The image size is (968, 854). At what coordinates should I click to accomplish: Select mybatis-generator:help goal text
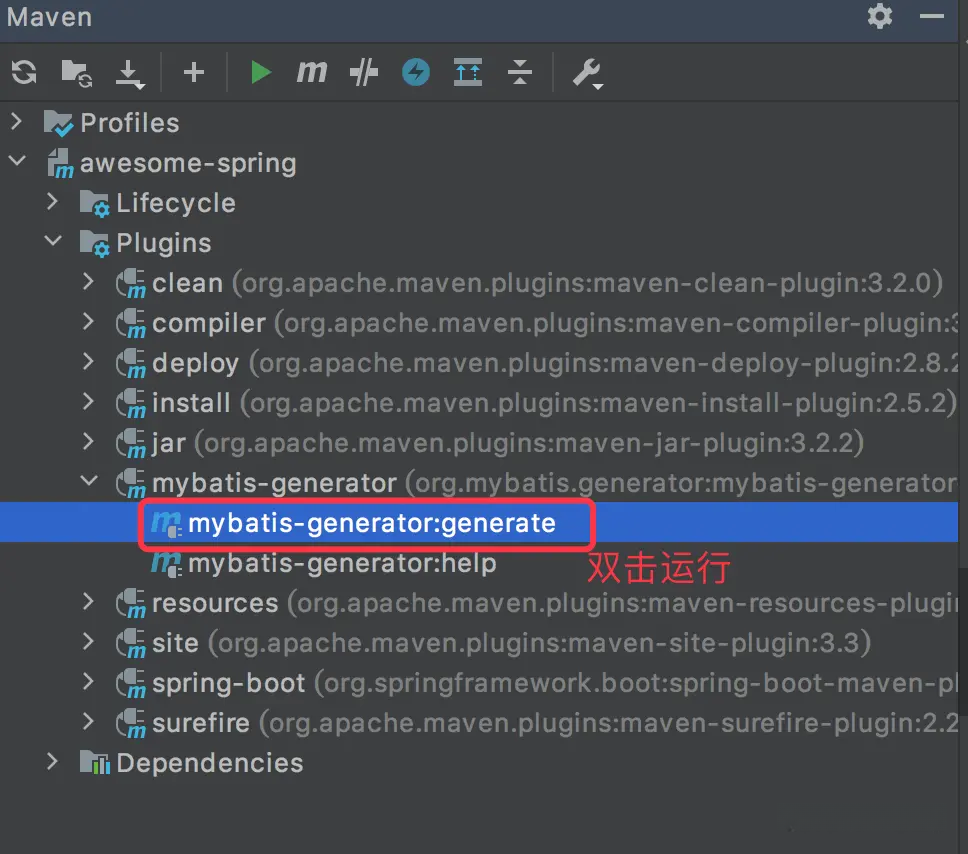point(342,564)
